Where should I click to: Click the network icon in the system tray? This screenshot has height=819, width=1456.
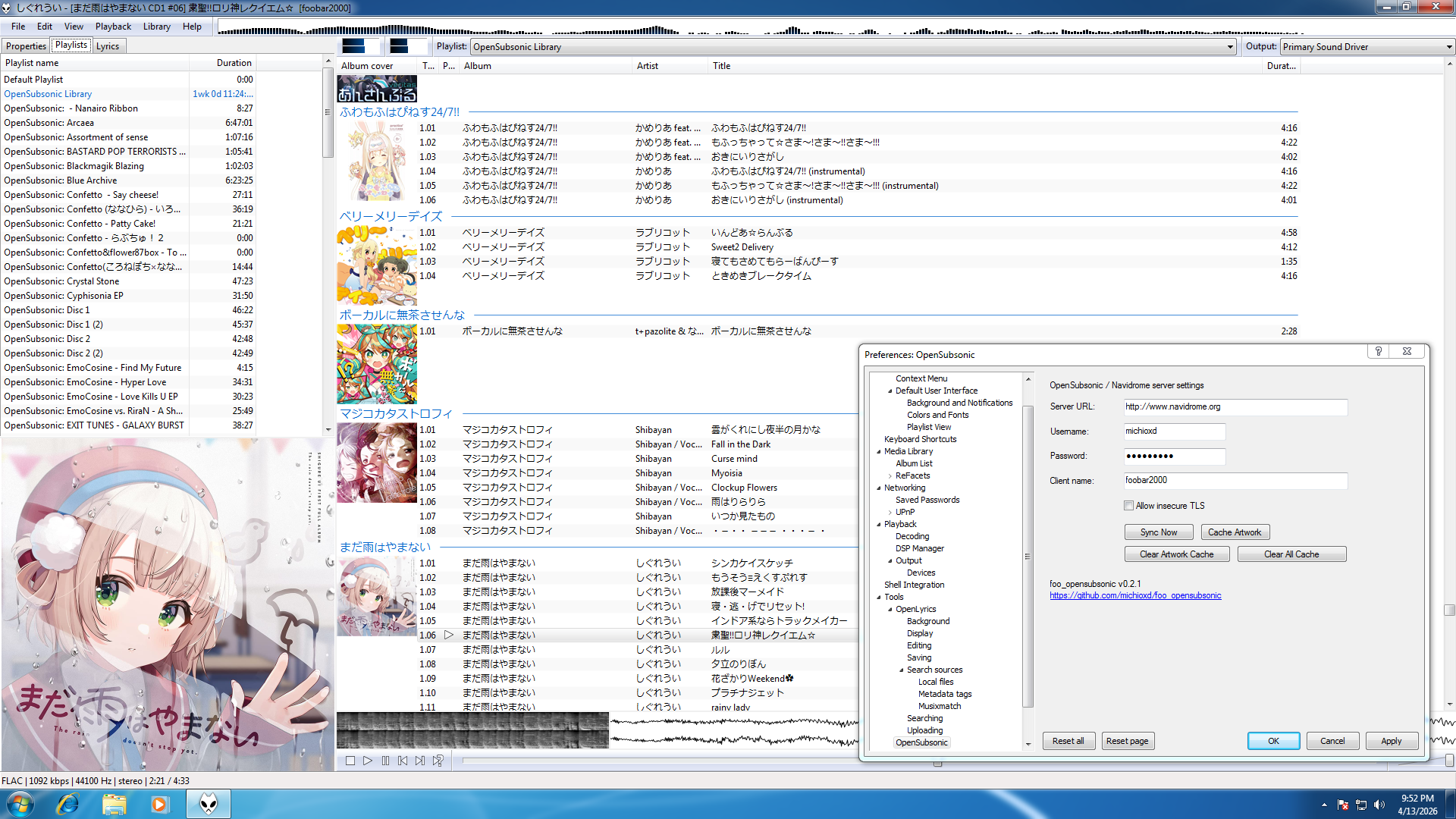1361,805
